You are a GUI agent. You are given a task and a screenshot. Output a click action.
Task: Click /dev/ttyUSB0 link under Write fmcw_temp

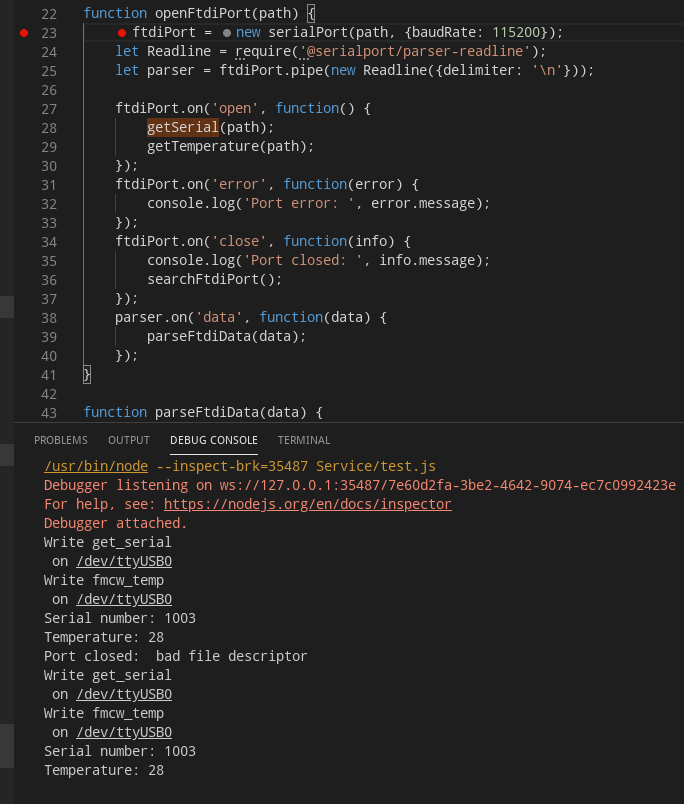[124, 599]
